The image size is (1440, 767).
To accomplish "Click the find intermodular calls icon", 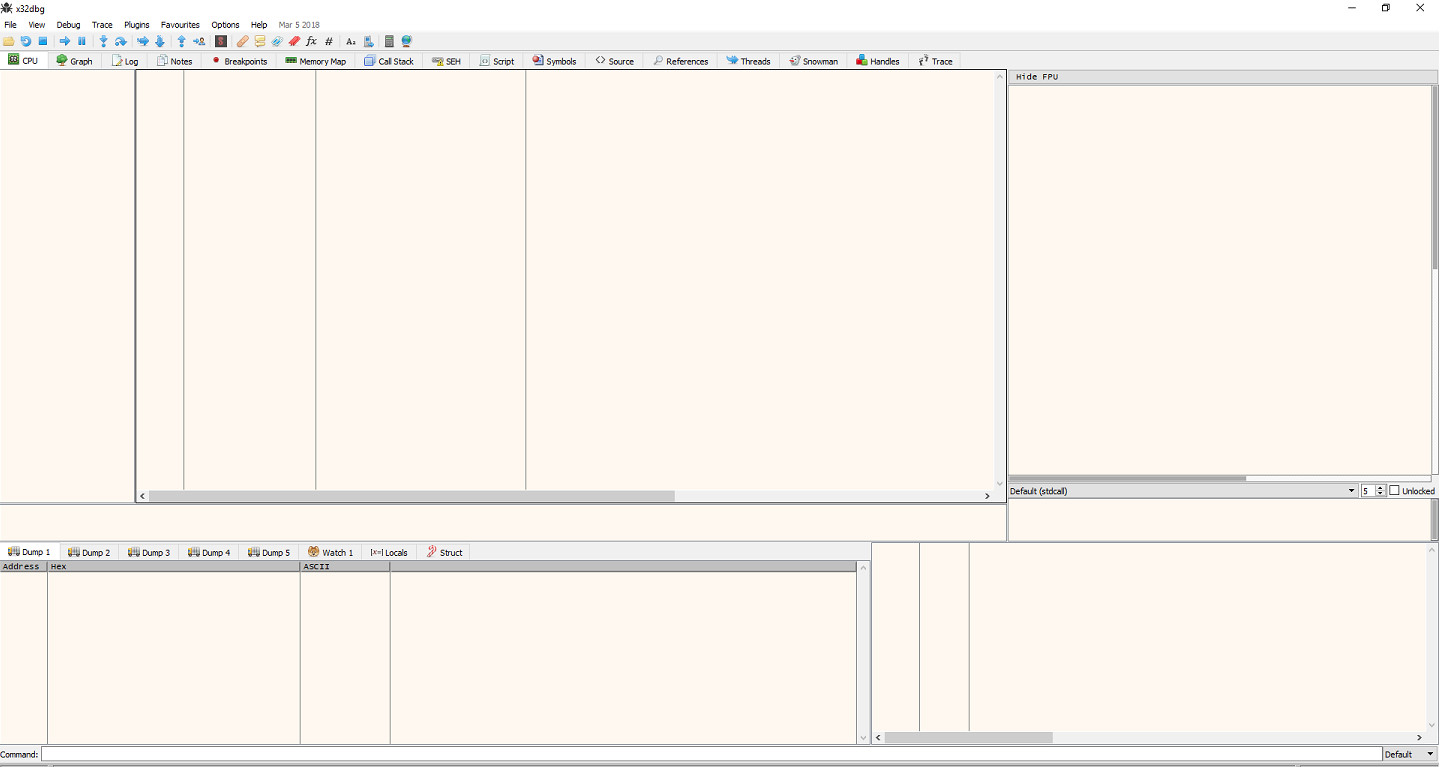I will point(368,41).
